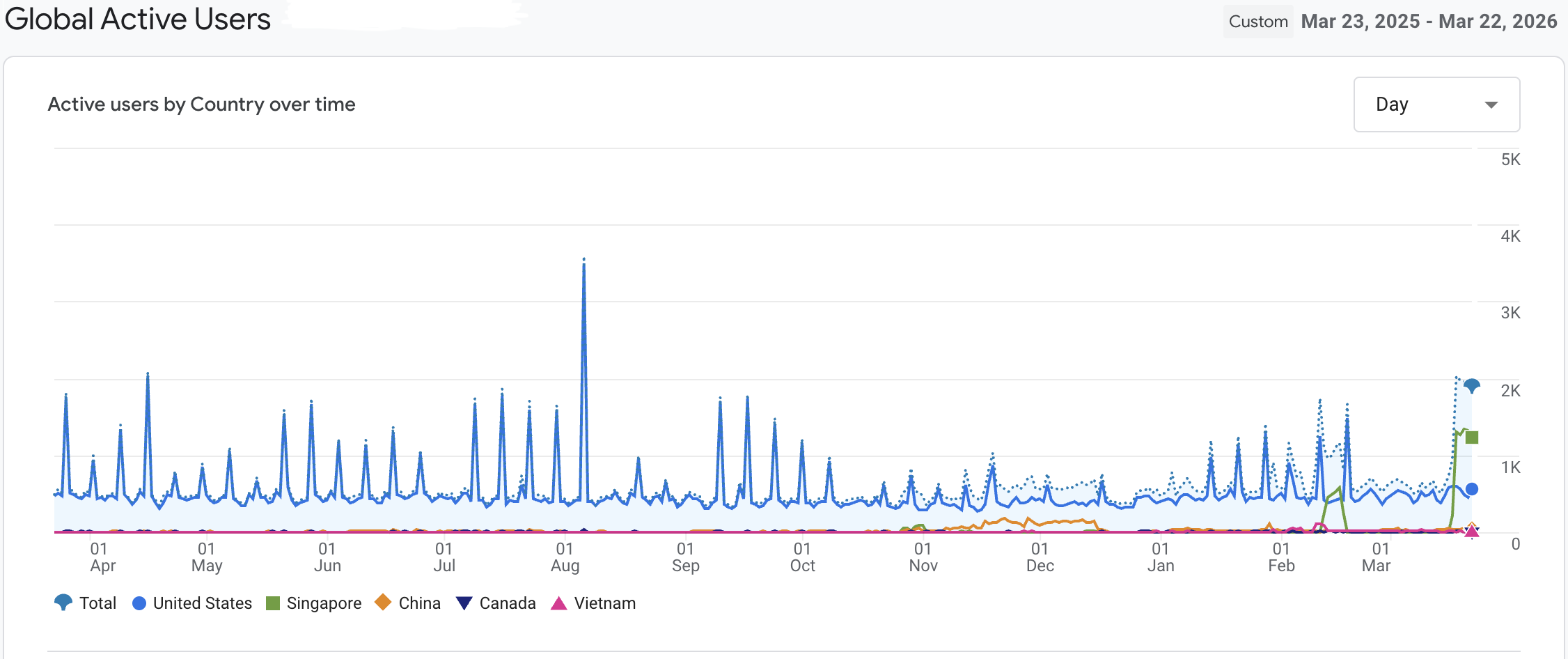Image resolution: width=1568 pixels, height=659 pixels.
Task: Click the Canada navy triangle legend icon
Action: point(464,603)
